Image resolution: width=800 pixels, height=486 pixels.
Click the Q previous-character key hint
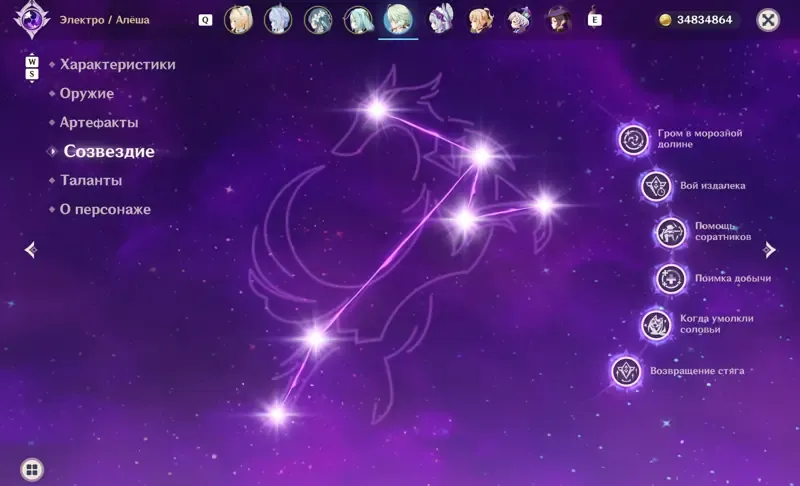(x=205, y=20)
